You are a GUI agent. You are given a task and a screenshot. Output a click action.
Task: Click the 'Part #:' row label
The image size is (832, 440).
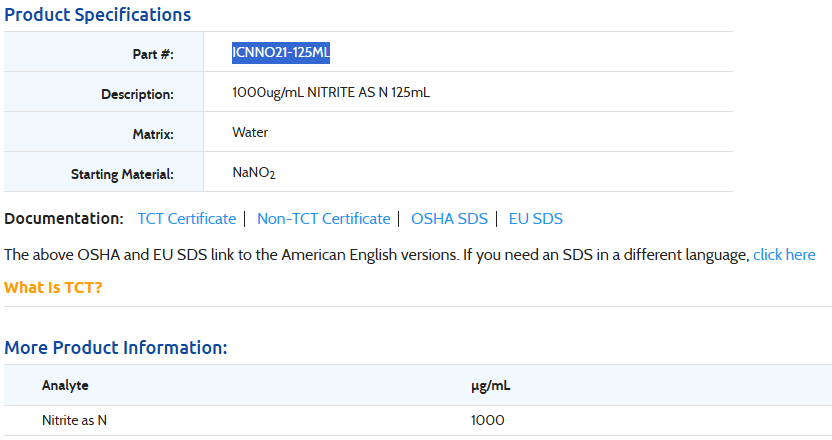pyautogui.click(x=152, y=54)
